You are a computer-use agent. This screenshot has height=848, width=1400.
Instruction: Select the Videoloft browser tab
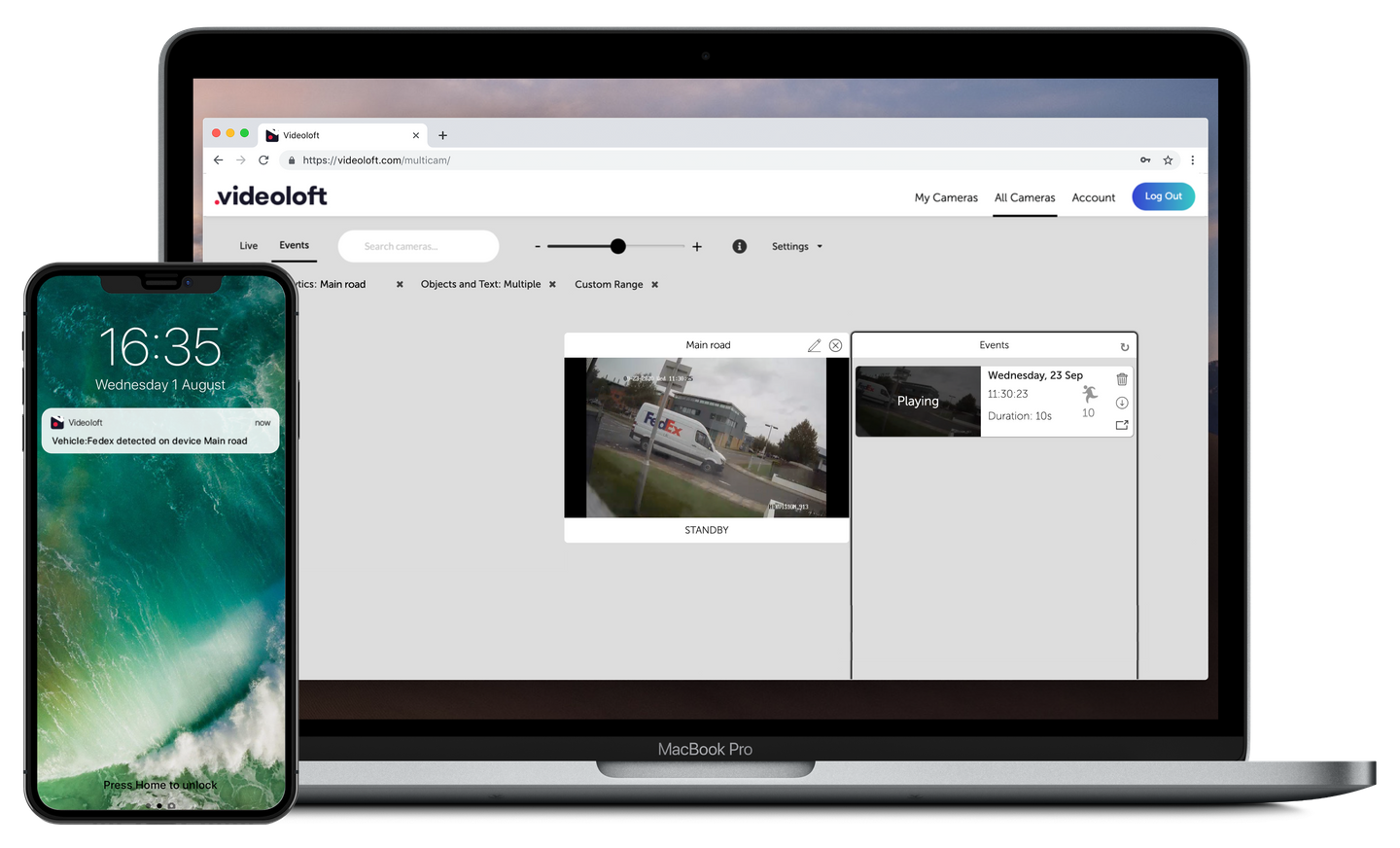coord(343,135)
